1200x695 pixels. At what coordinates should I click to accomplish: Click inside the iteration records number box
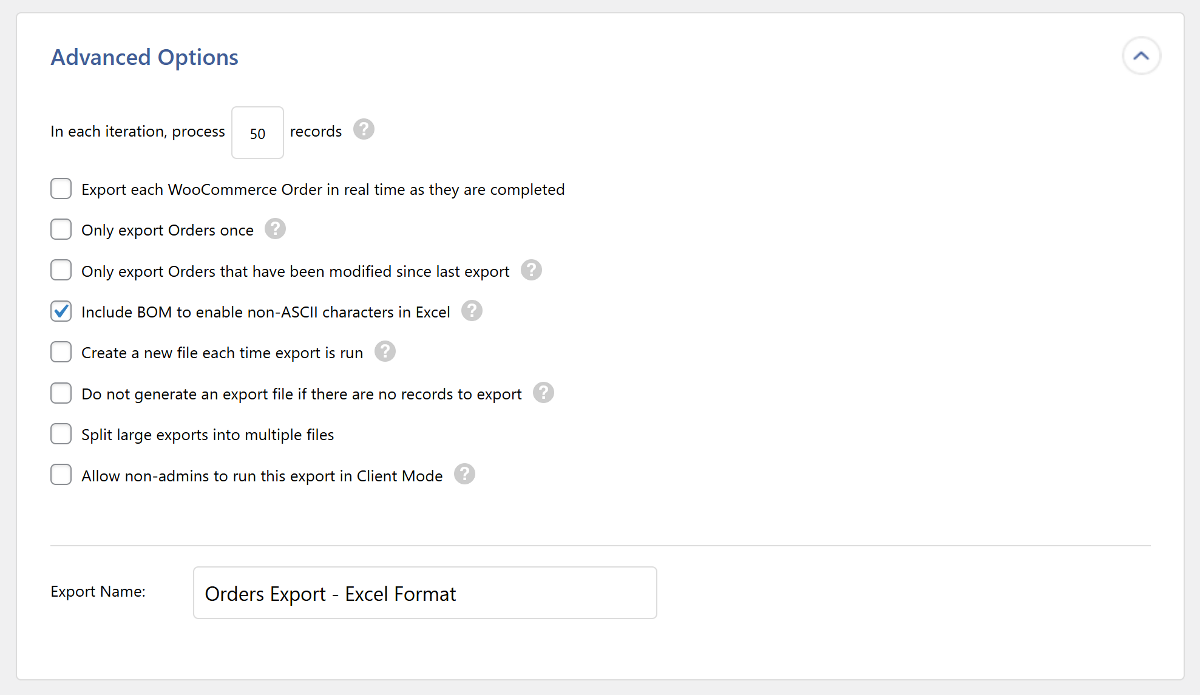[x=257, y=132]
